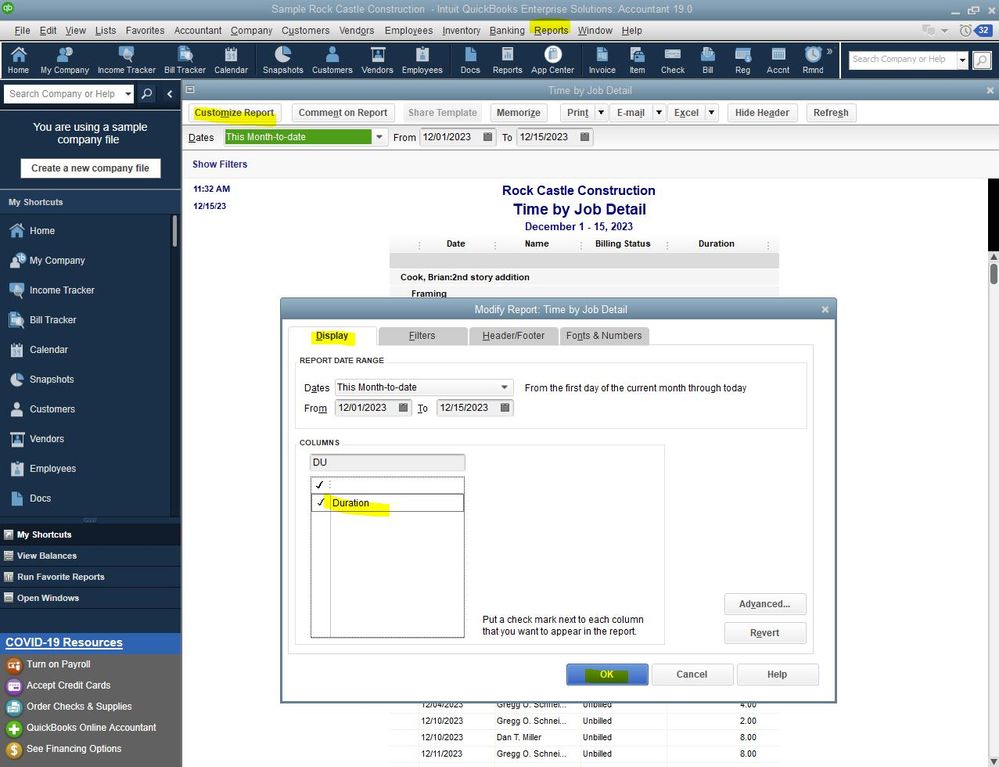Expand top-right search field dropdown
Image resolution: width=999 pixels, height=767 pixels.
(x=963, y=60)
